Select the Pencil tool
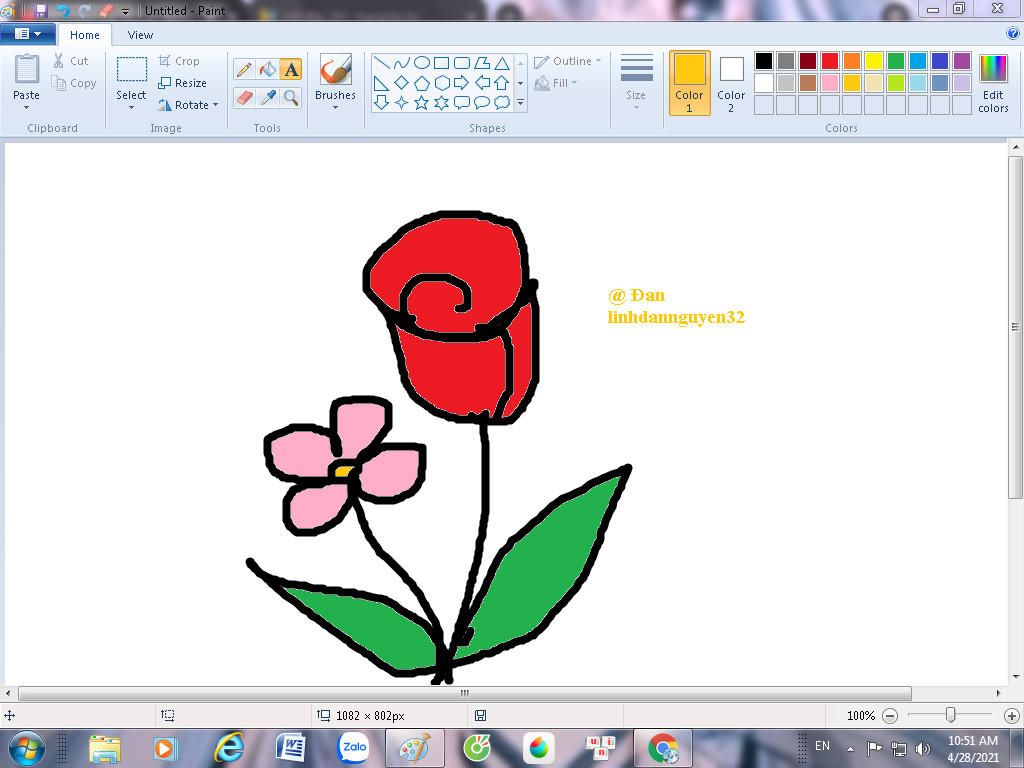 (x=244, y=69)
